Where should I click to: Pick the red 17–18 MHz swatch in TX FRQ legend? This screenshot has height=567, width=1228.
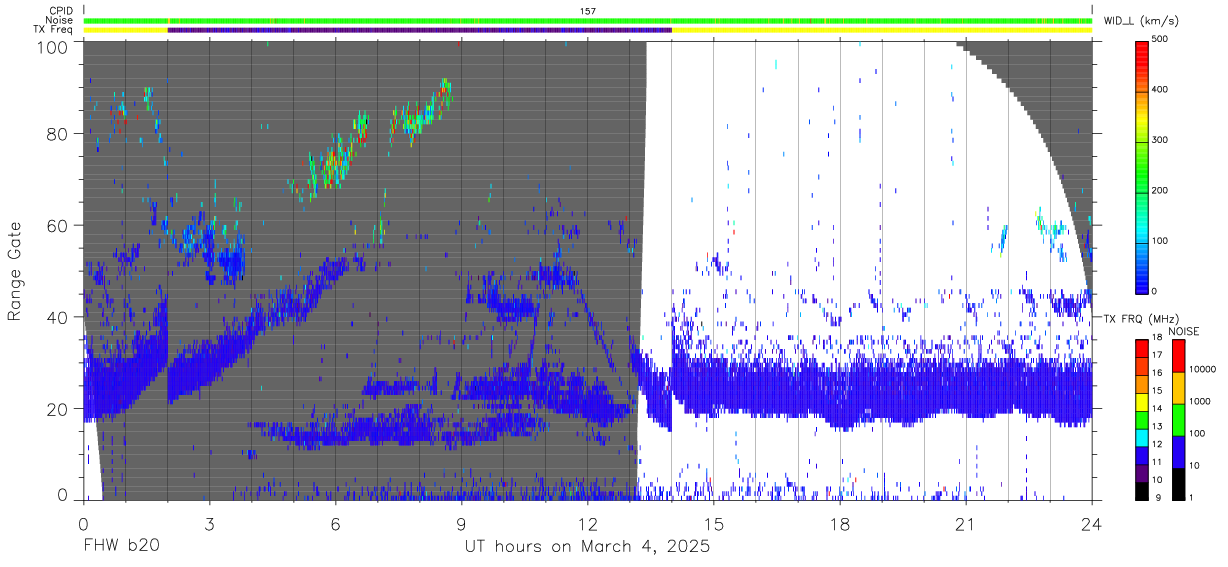pyautogui.click(x=1141, y=348)
